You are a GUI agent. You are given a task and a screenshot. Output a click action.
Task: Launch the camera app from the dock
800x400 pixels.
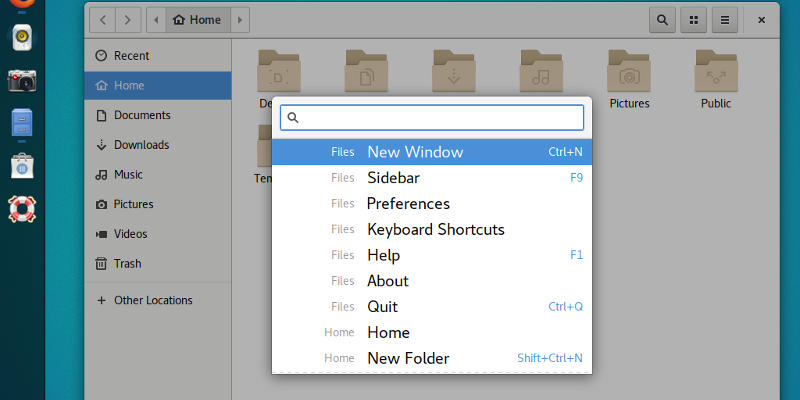22,82
